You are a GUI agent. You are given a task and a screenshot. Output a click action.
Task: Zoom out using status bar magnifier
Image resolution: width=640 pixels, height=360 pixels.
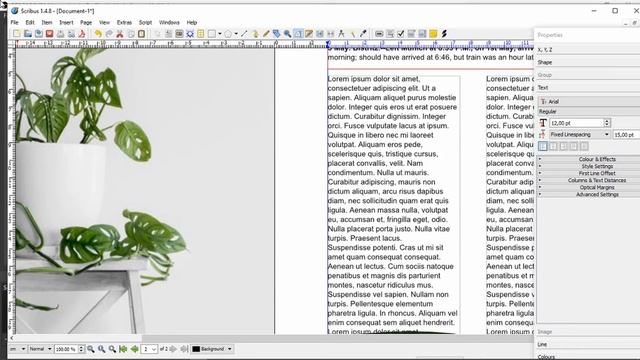[x=91, y=349]
